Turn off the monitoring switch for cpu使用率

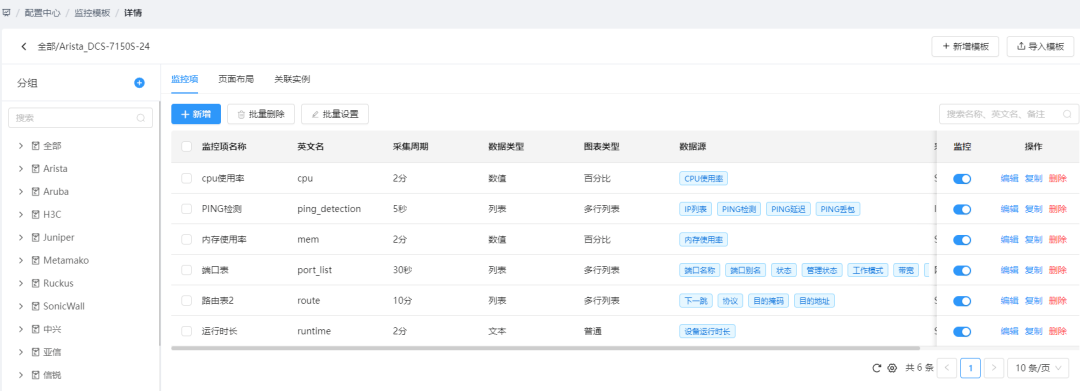coord(962,179)
